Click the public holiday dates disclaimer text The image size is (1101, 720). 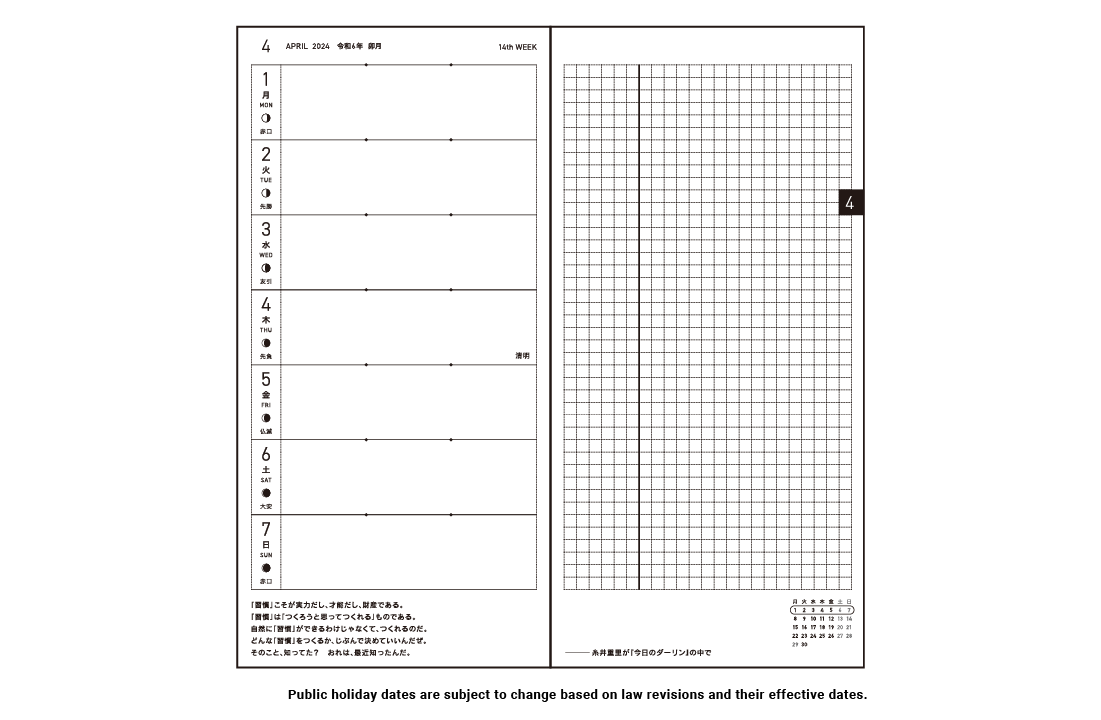pos(577,694)
